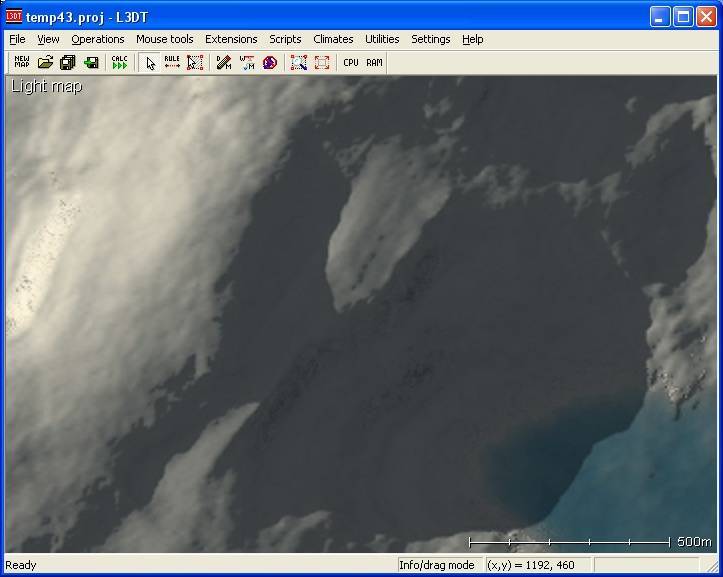Activate the Ruler measurement tool
This screenshot has height=577, width=723.
172,62
